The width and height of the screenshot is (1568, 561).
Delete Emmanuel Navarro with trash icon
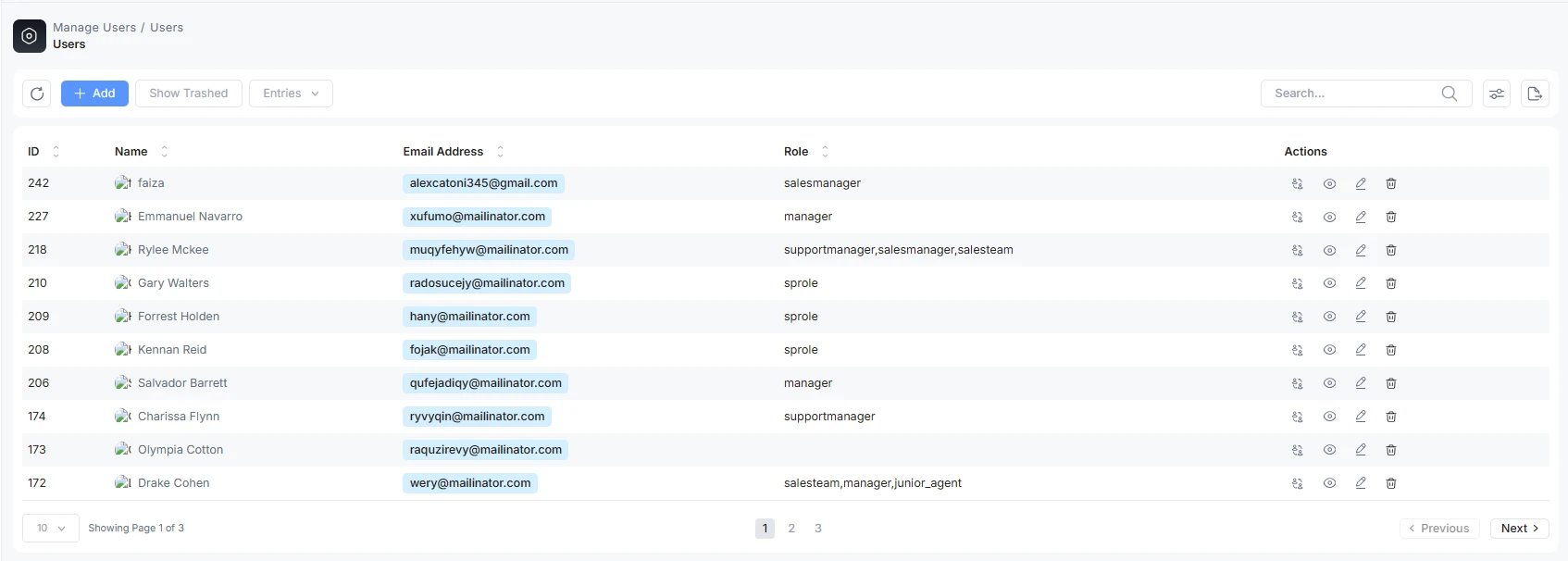1391,217
